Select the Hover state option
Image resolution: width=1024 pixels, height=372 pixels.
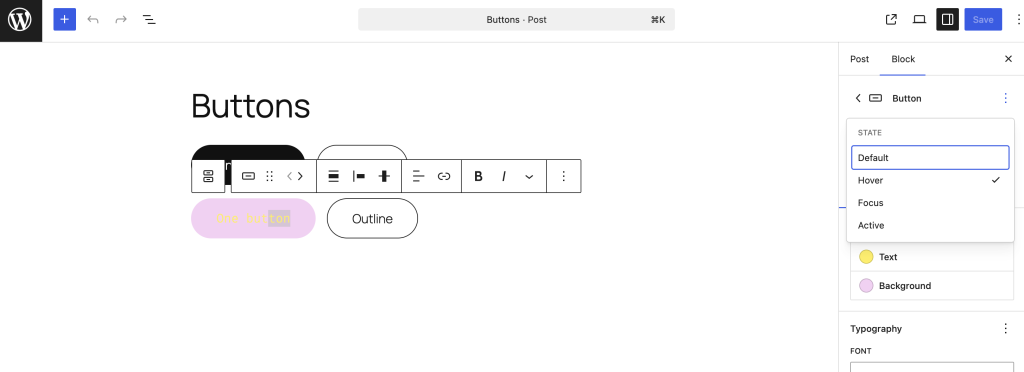[930, 180]
